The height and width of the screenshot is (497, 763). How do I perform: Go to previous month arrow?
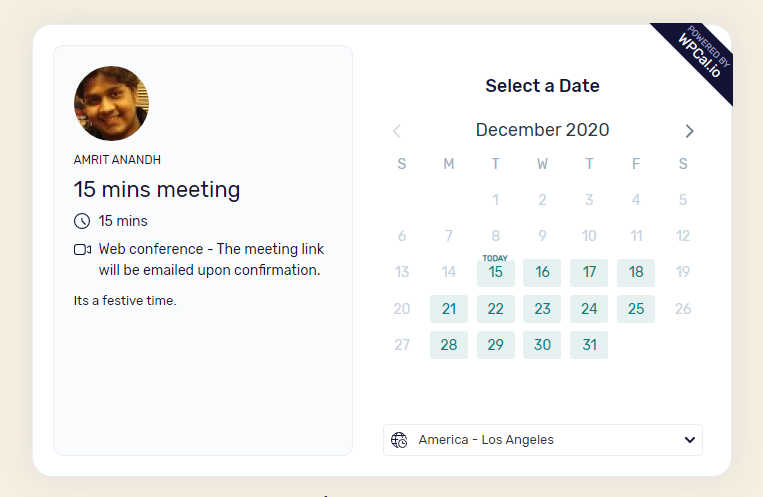(397, 131)
